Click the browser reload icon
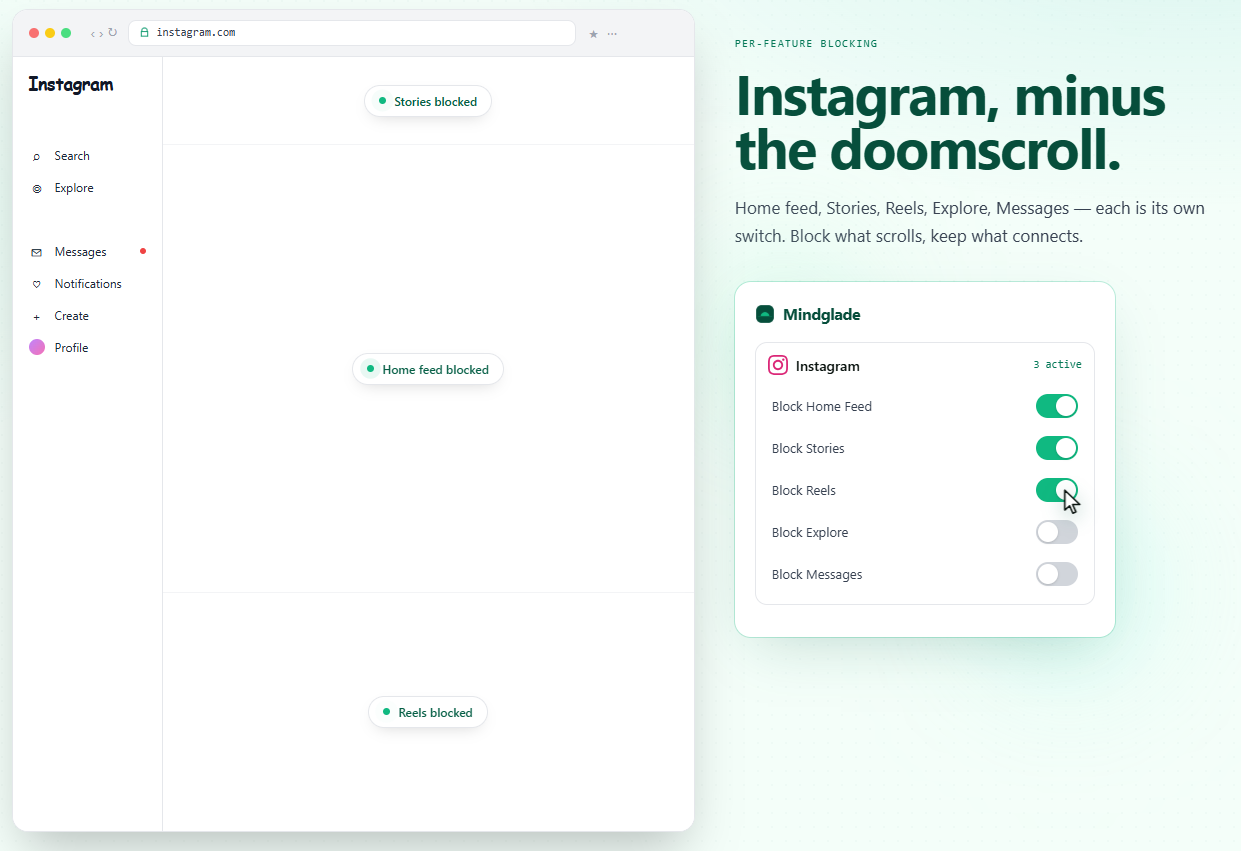 [112, 33]
